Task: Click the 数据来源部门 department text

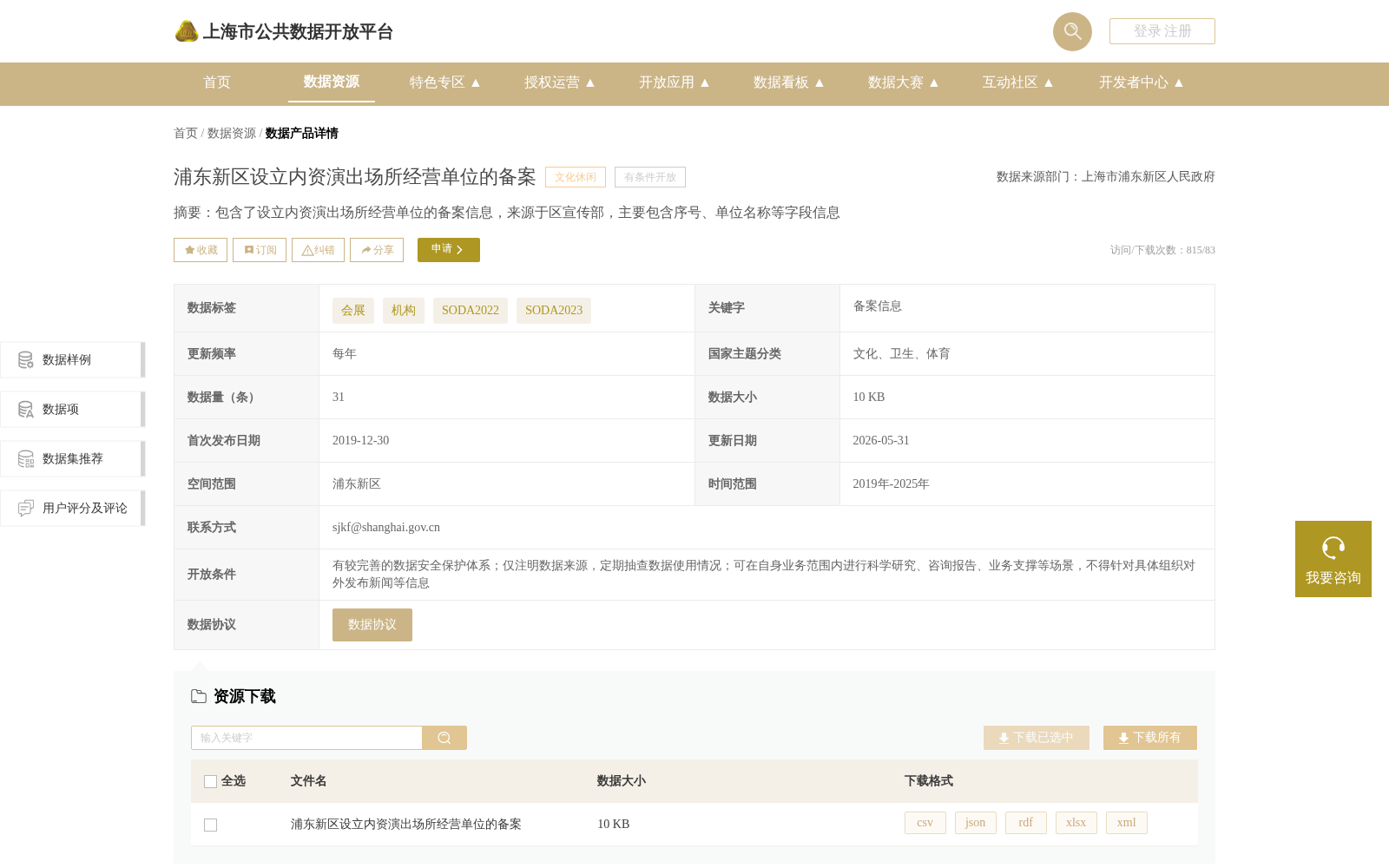Action: click(1106, 177)
